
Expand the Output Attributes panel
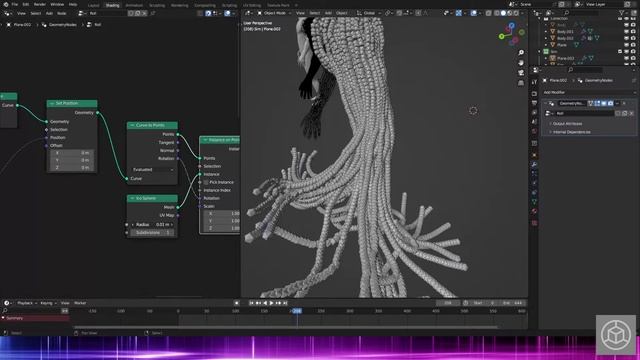567,123
